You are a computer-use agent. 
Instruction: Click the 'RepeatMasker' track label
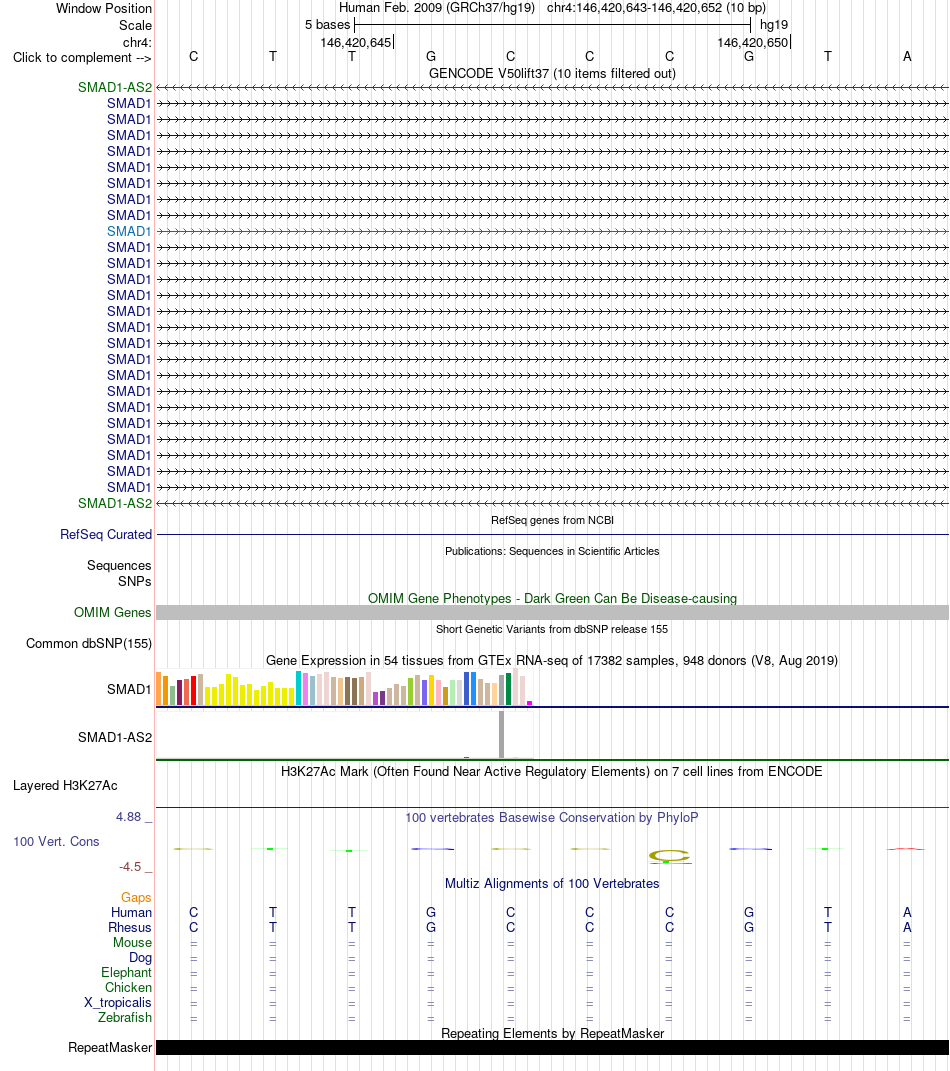[110, 1048]
